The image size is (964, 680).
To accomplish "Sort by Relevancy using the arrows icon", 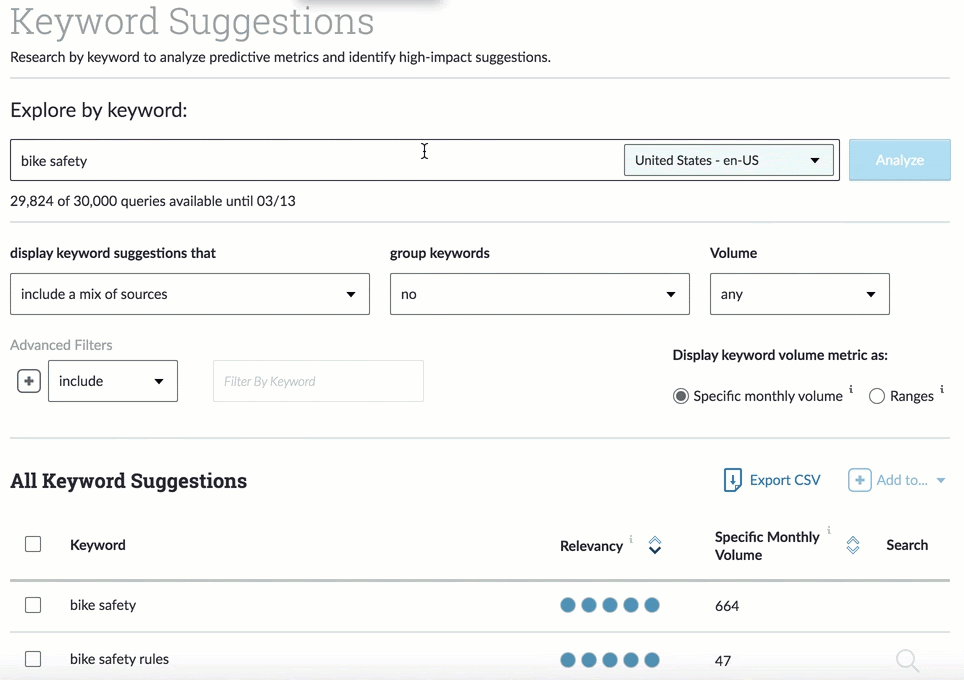I will [x=655, y=545].
